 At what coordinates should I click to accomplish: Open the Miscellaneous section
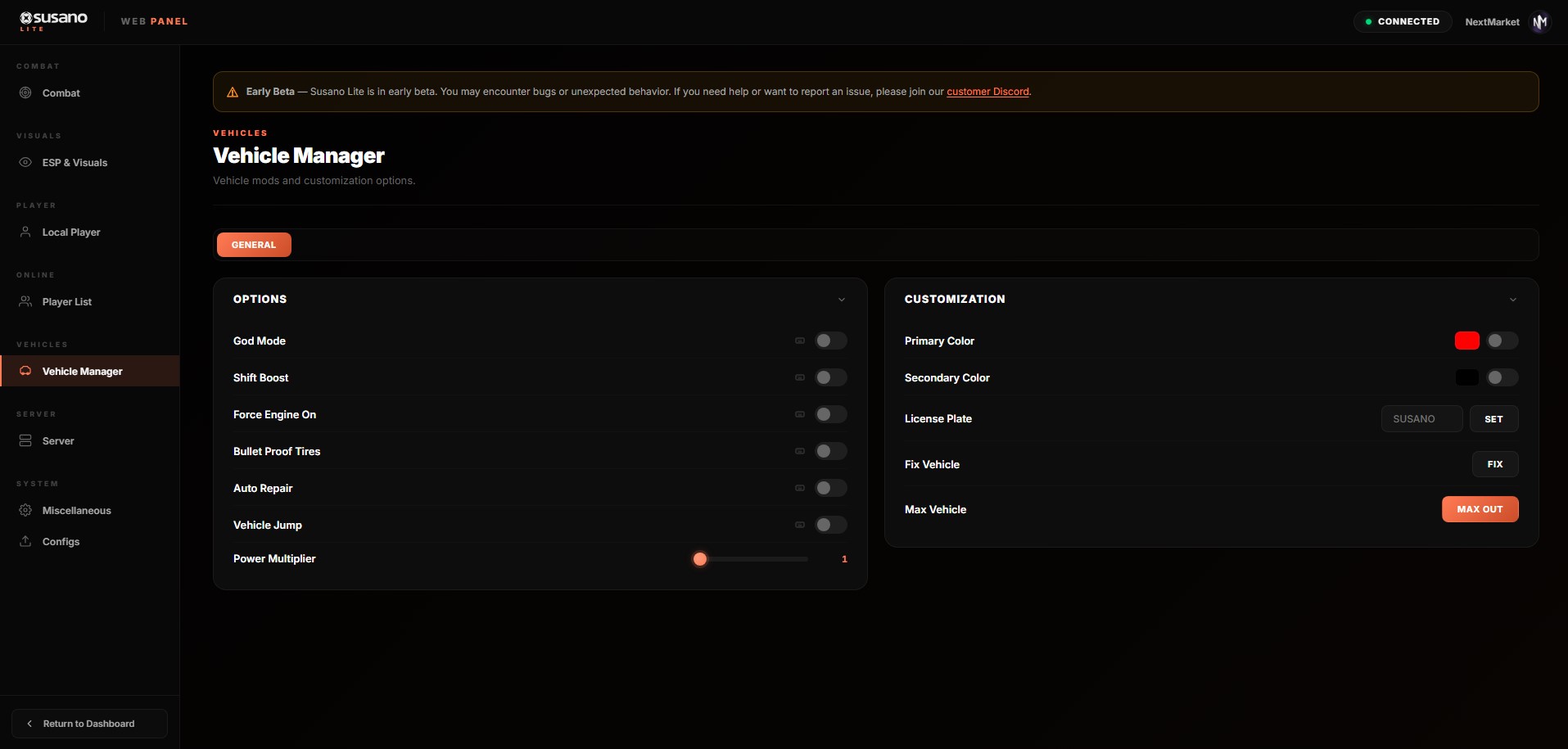[x=90, y=510]
